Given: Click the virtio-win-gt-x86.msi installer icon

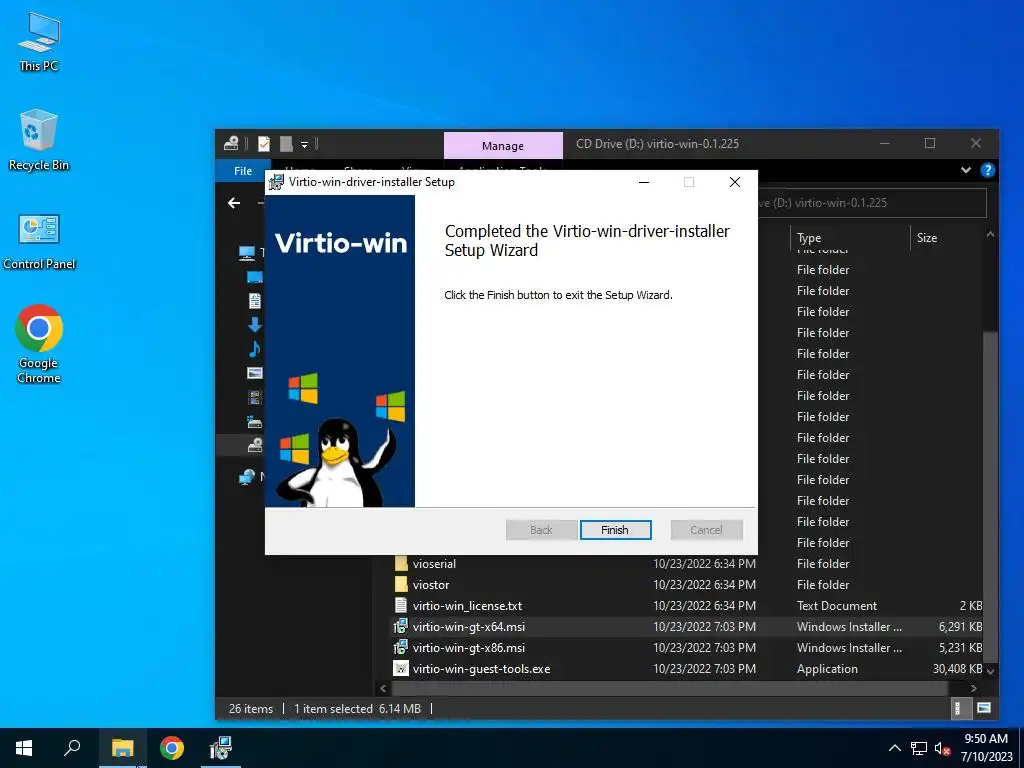Looking at the screenshot, I should pyautogui.click(x=400, y=647).
